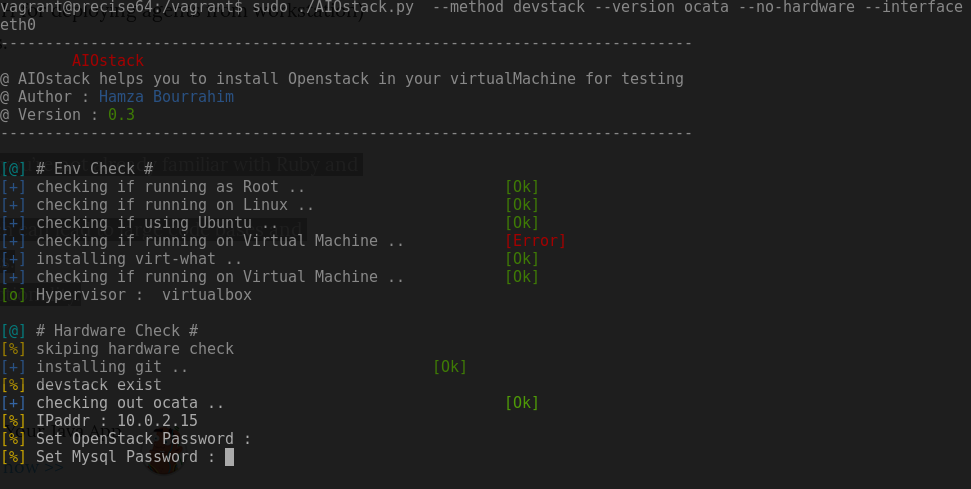The width and height of the screenshot is (971, 489).
Task: Click the red AIOstack title text
Action: click(108, 61)
